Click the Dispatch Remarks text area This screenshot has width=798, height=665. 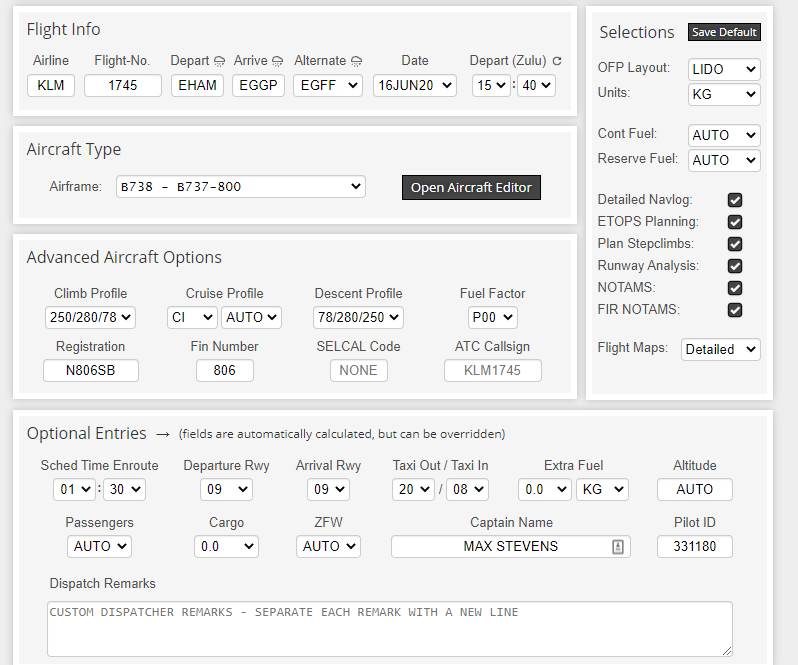tap(390, 628)
